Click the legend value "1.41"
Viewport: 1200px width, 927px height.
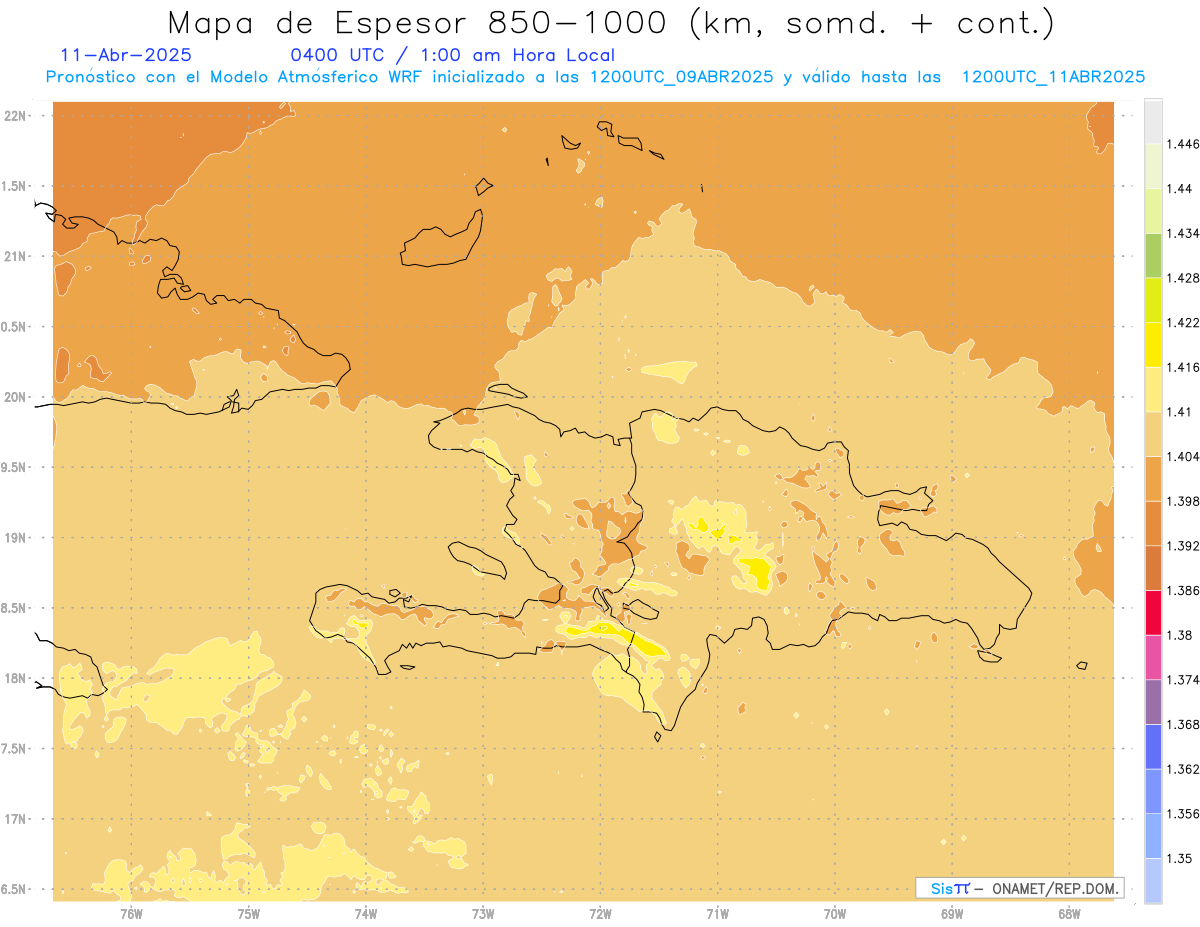pos(1178,412)
